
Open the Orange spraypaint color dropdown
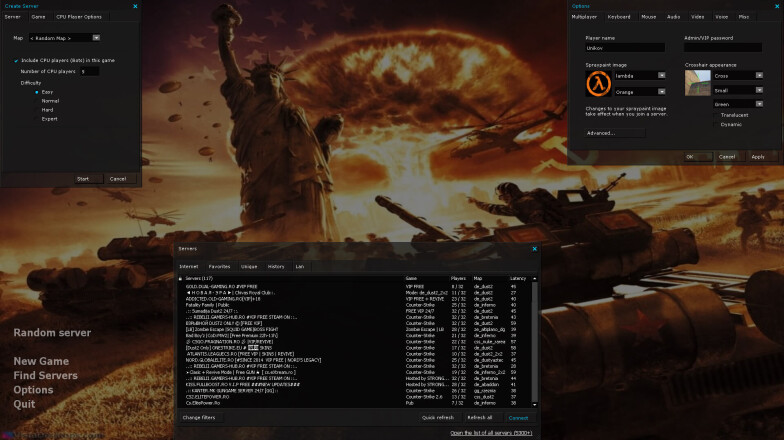[x=662, y=92]
